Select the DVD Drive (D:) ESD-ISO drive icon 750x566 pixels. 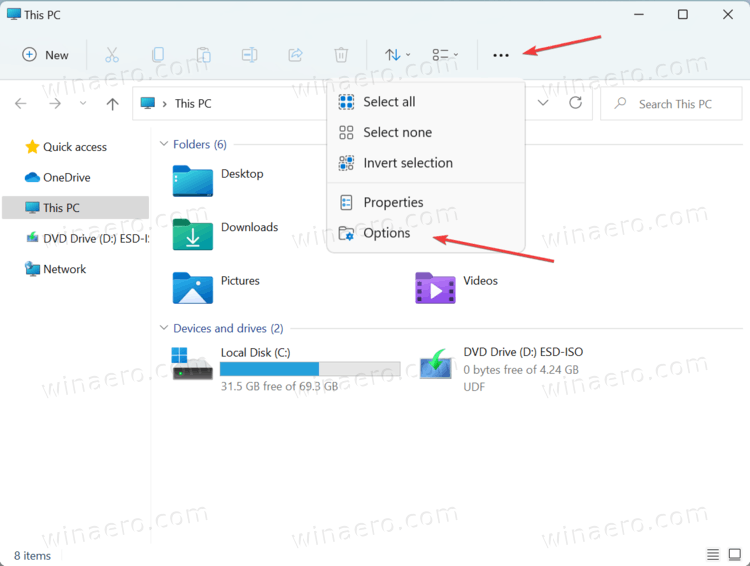tap(436, 364)
